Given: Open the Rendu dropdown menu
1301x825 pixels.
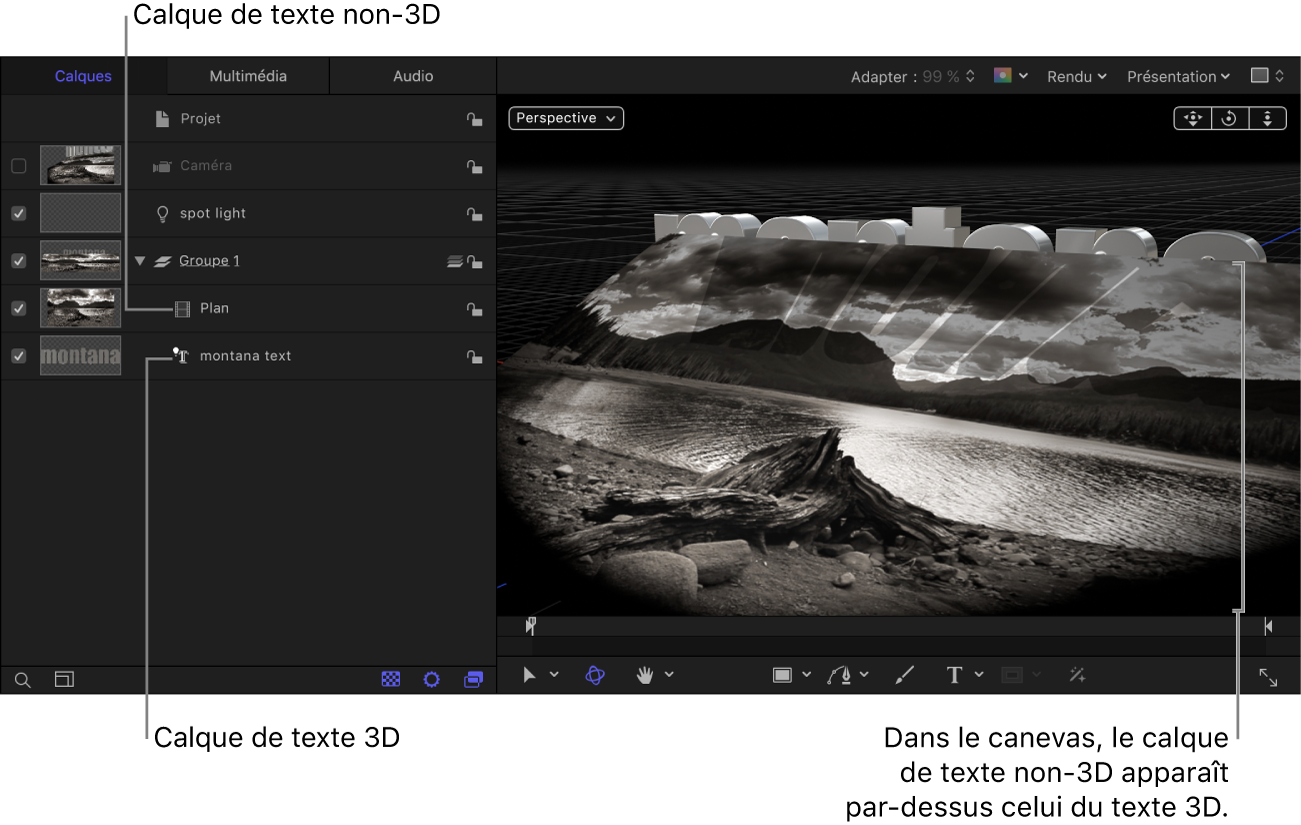Looking at the screenshot, I should click(1076, 77).
